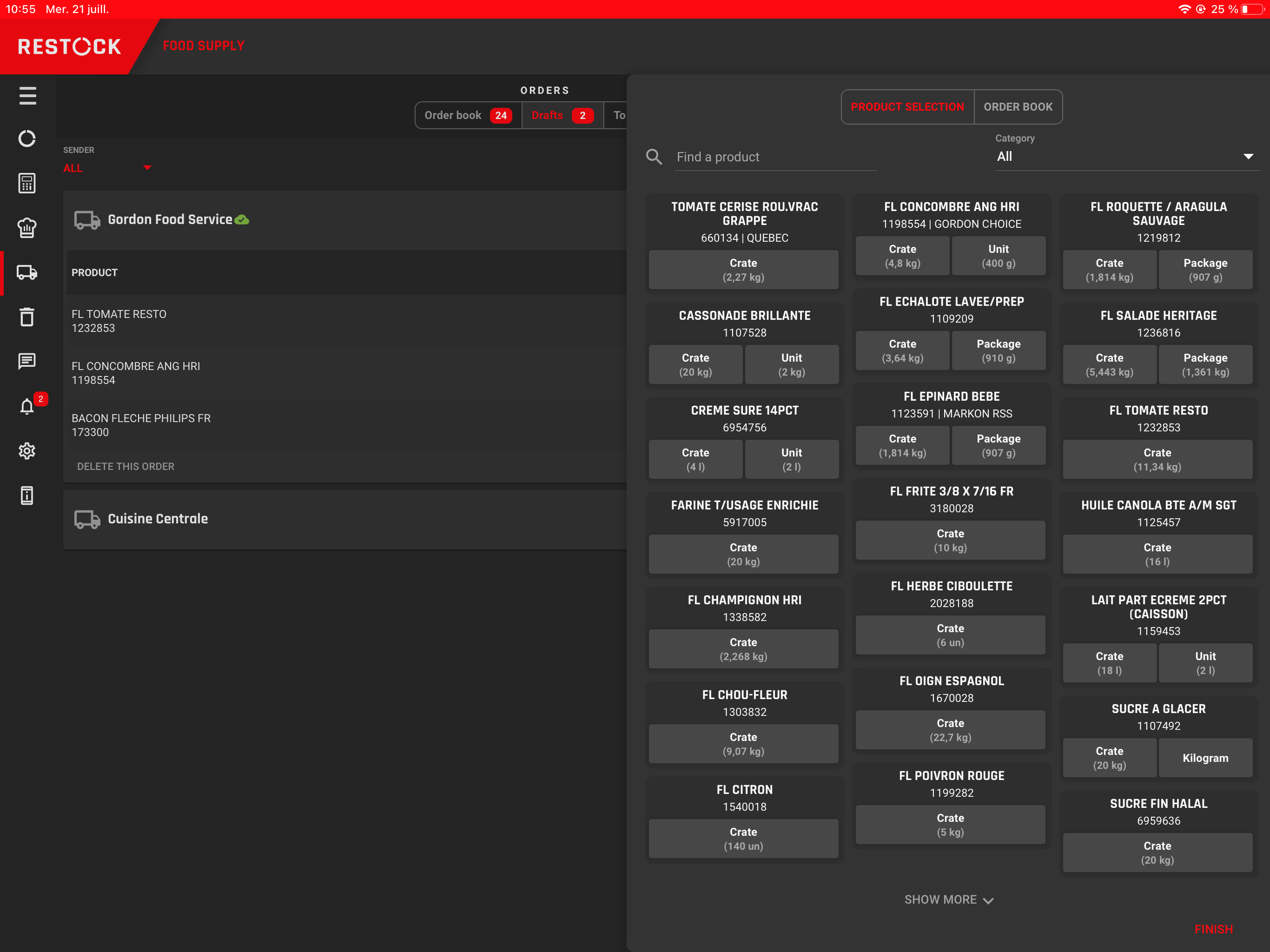This screenshot has width=1270, height=952.
Task: Click the circular dashboard icon in sidebar
Action: coord(27,139)
